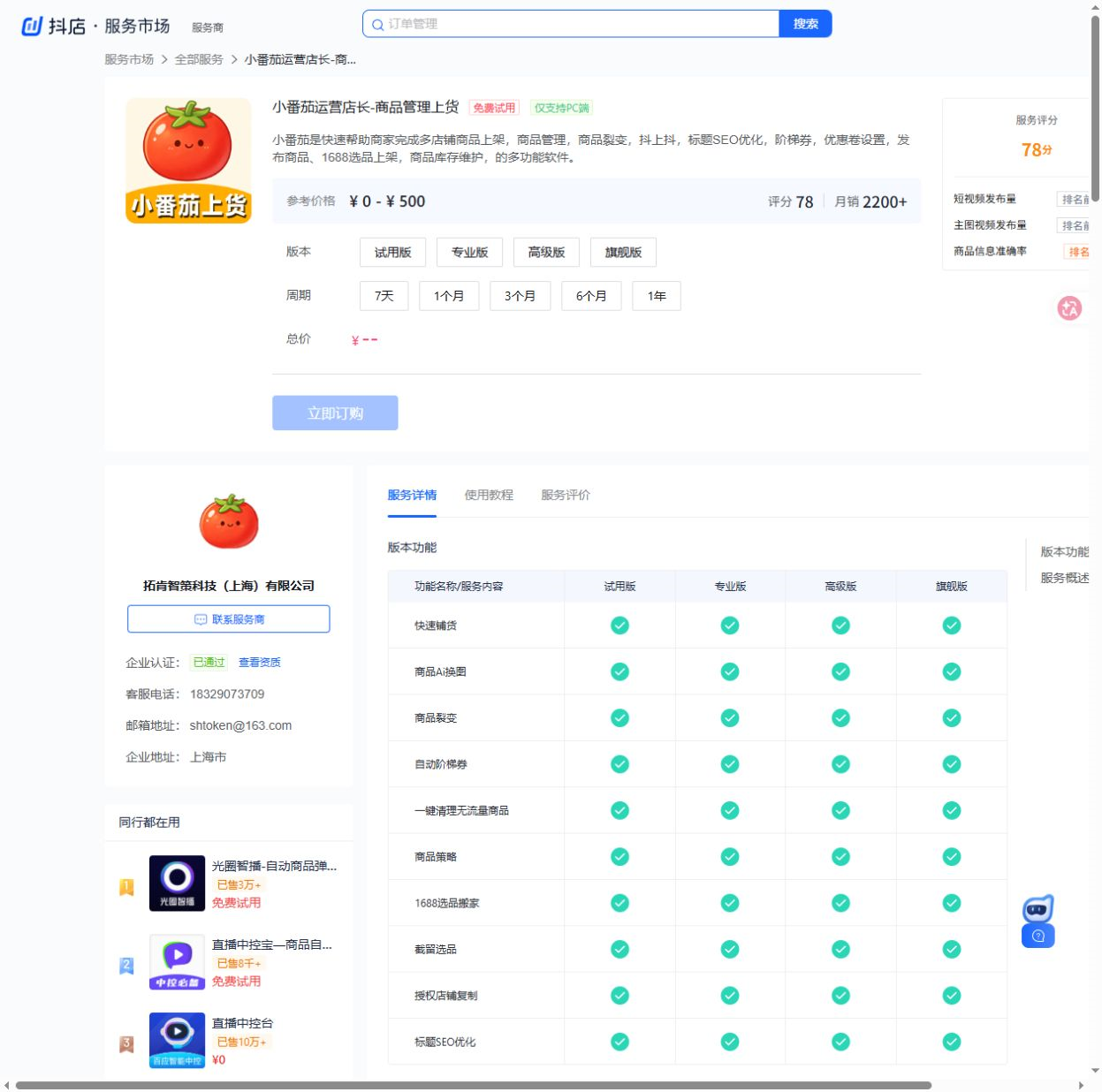Open the 查看资质 link
Screen dimensions: 1102x1092
260,662
